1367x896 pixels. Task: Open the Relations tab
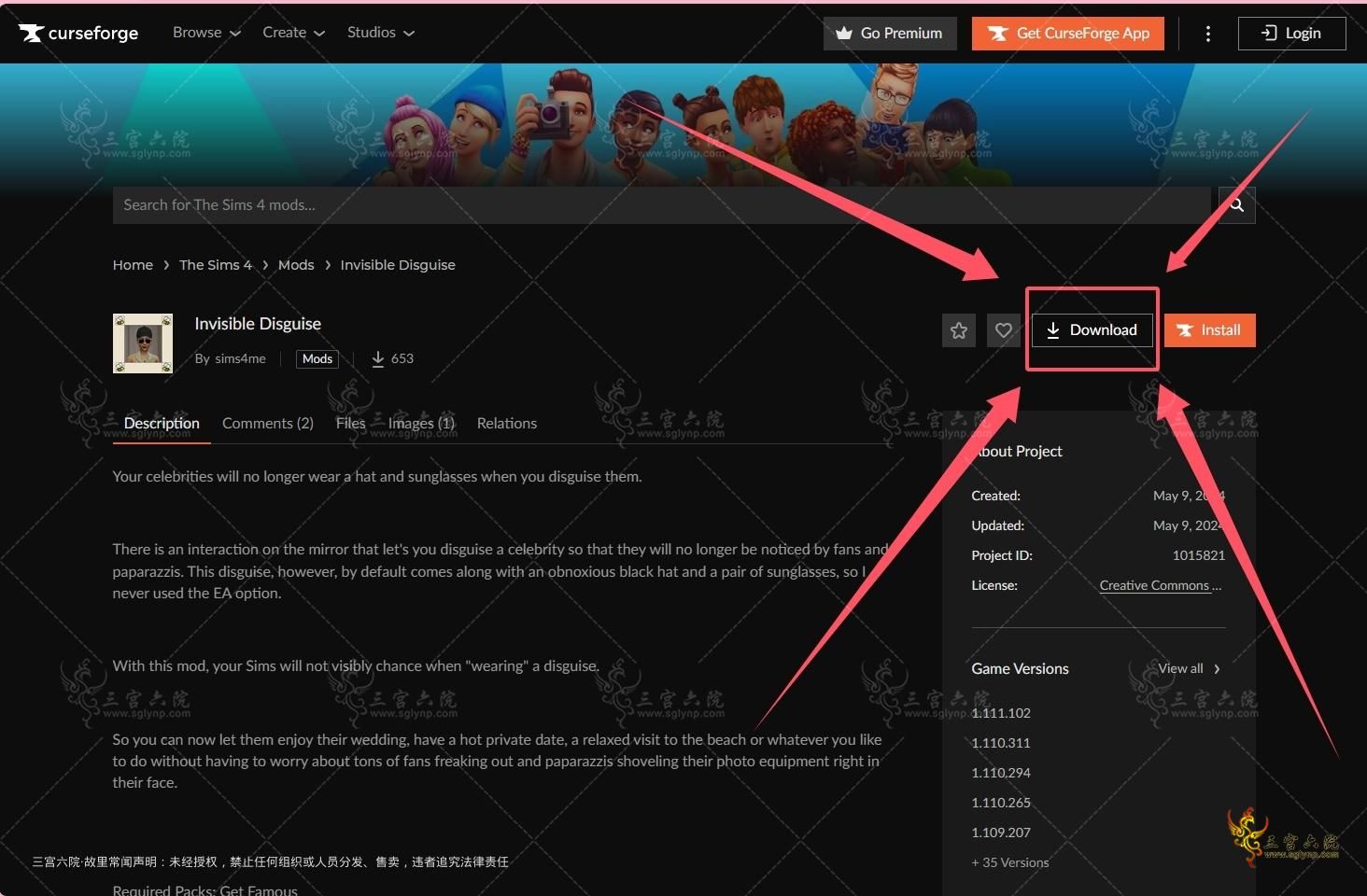[x=507, y=424]
